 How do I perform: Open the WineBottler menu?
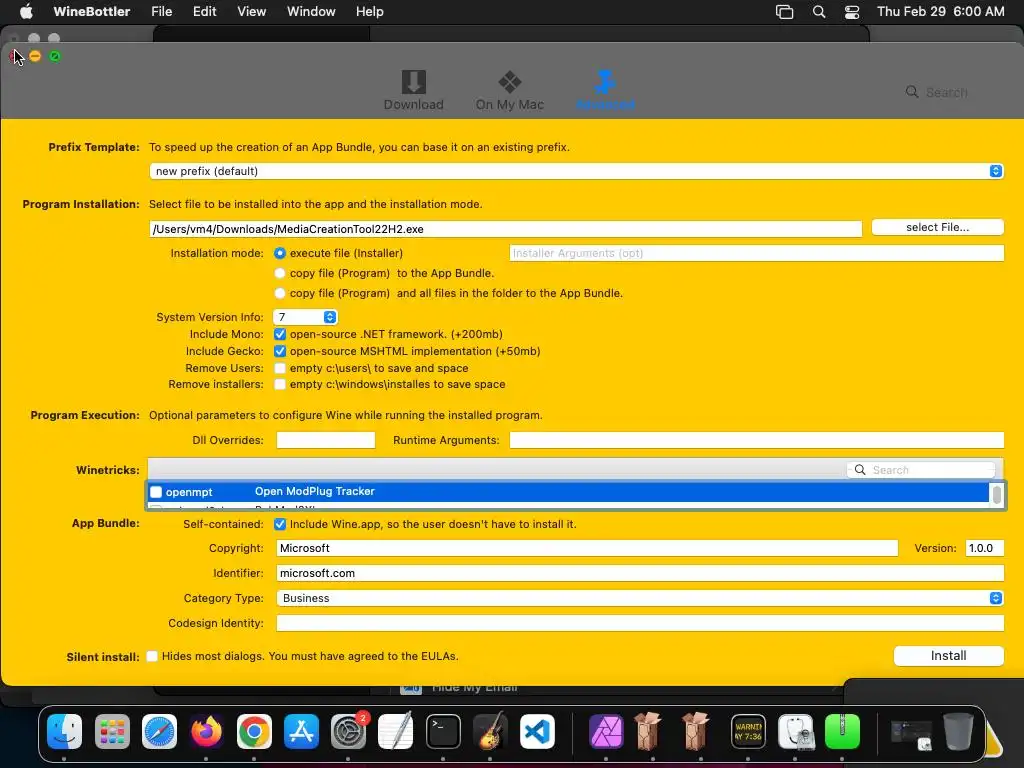(91, 11)
